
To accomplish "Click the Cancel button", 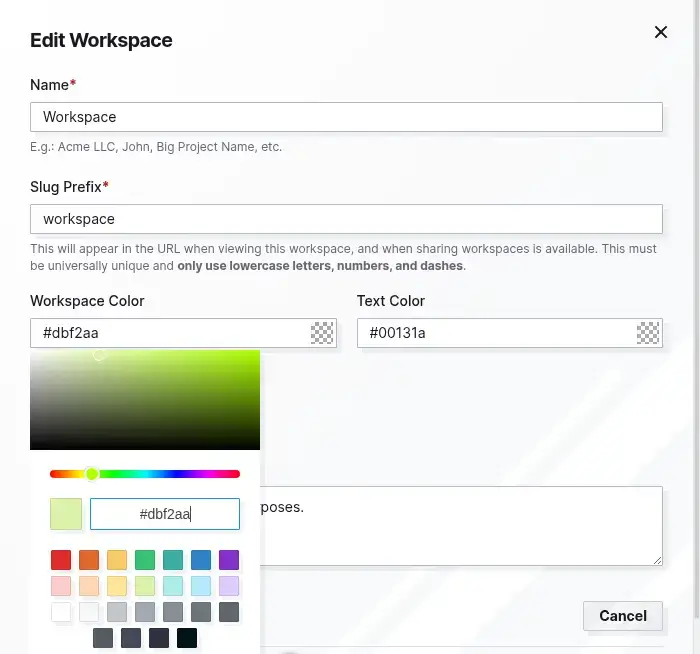I will [x=623, y=616].
